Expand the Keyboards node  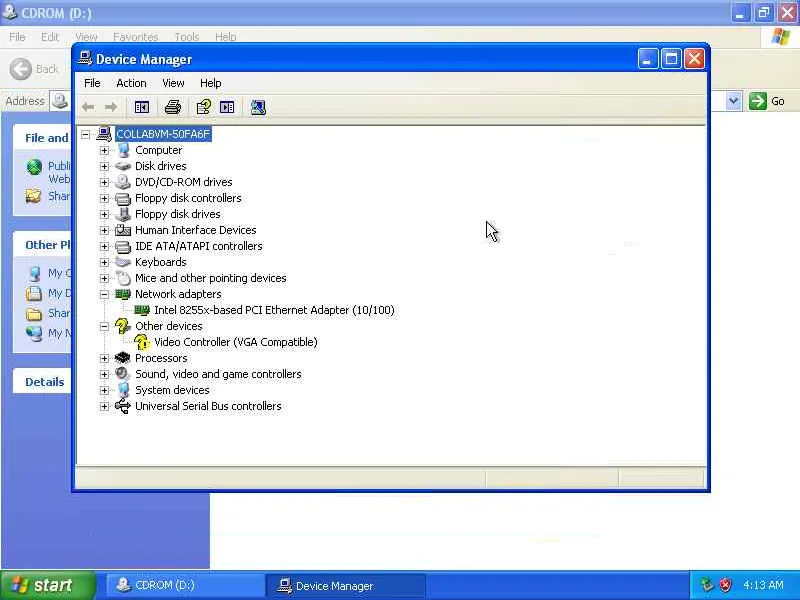[104, 262]
